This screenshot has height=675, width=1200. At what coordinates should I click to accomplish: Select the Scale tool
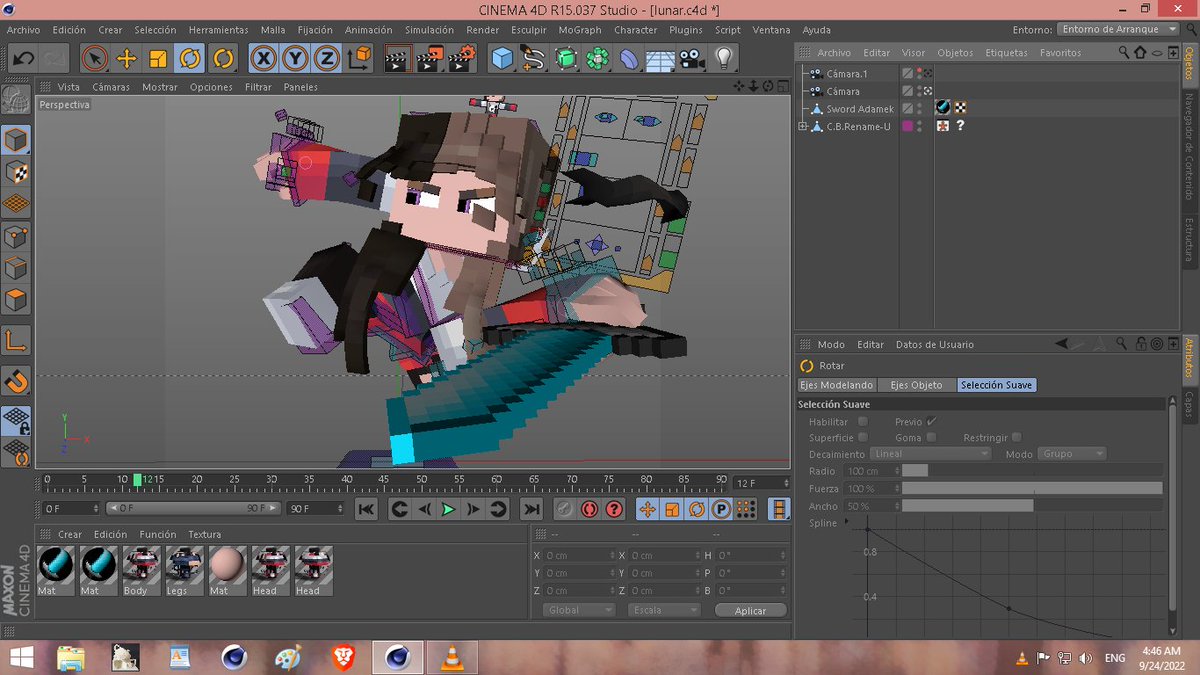click(157, 58)
